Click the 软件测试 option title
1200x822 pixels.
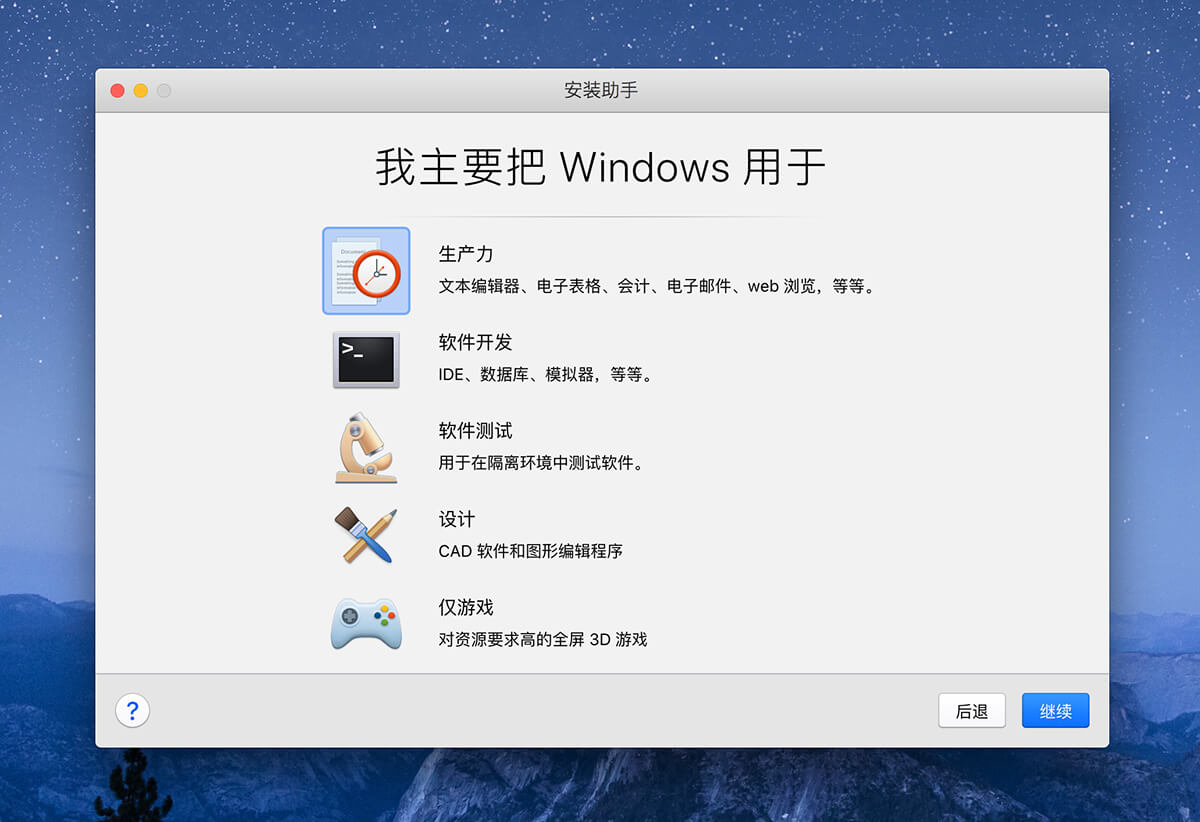click(475, 430)
